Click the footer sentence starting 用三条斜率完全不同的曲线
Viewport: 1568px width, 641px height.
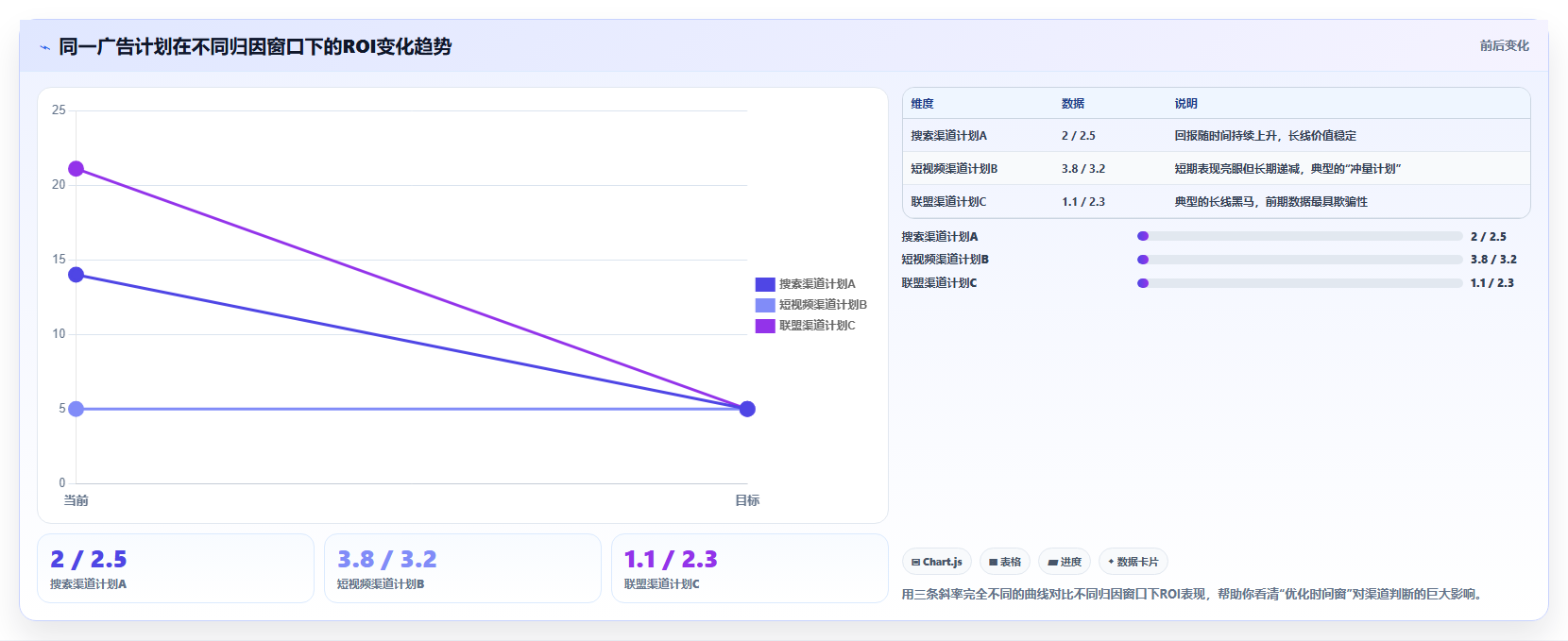(1194, 595)
